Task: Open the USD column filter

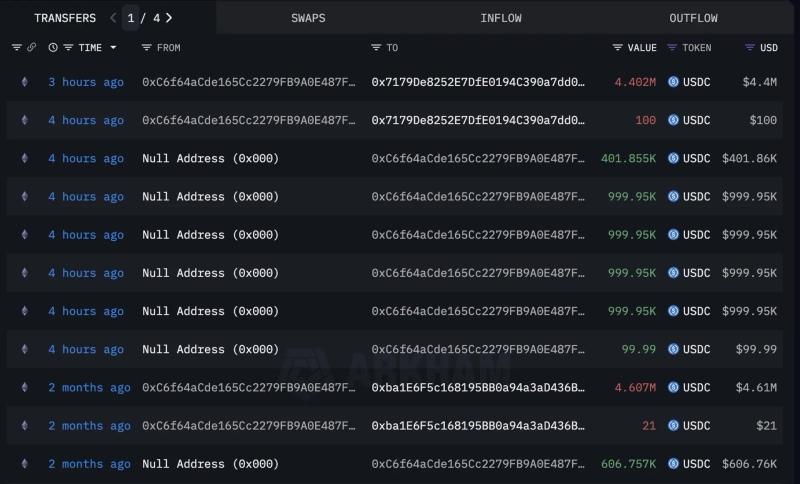Action: point(750,48)
